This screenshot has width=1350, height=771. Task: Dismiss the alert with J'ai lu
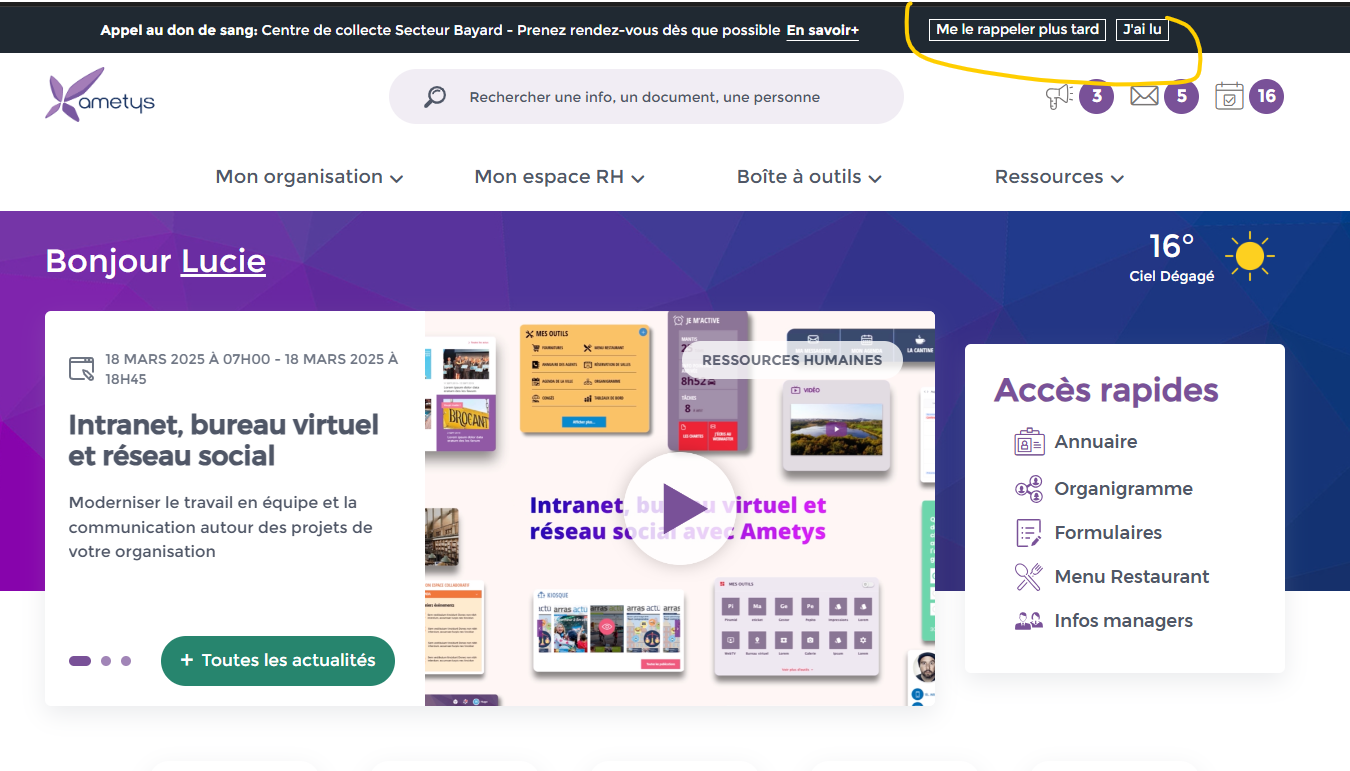coord(1142,30)
